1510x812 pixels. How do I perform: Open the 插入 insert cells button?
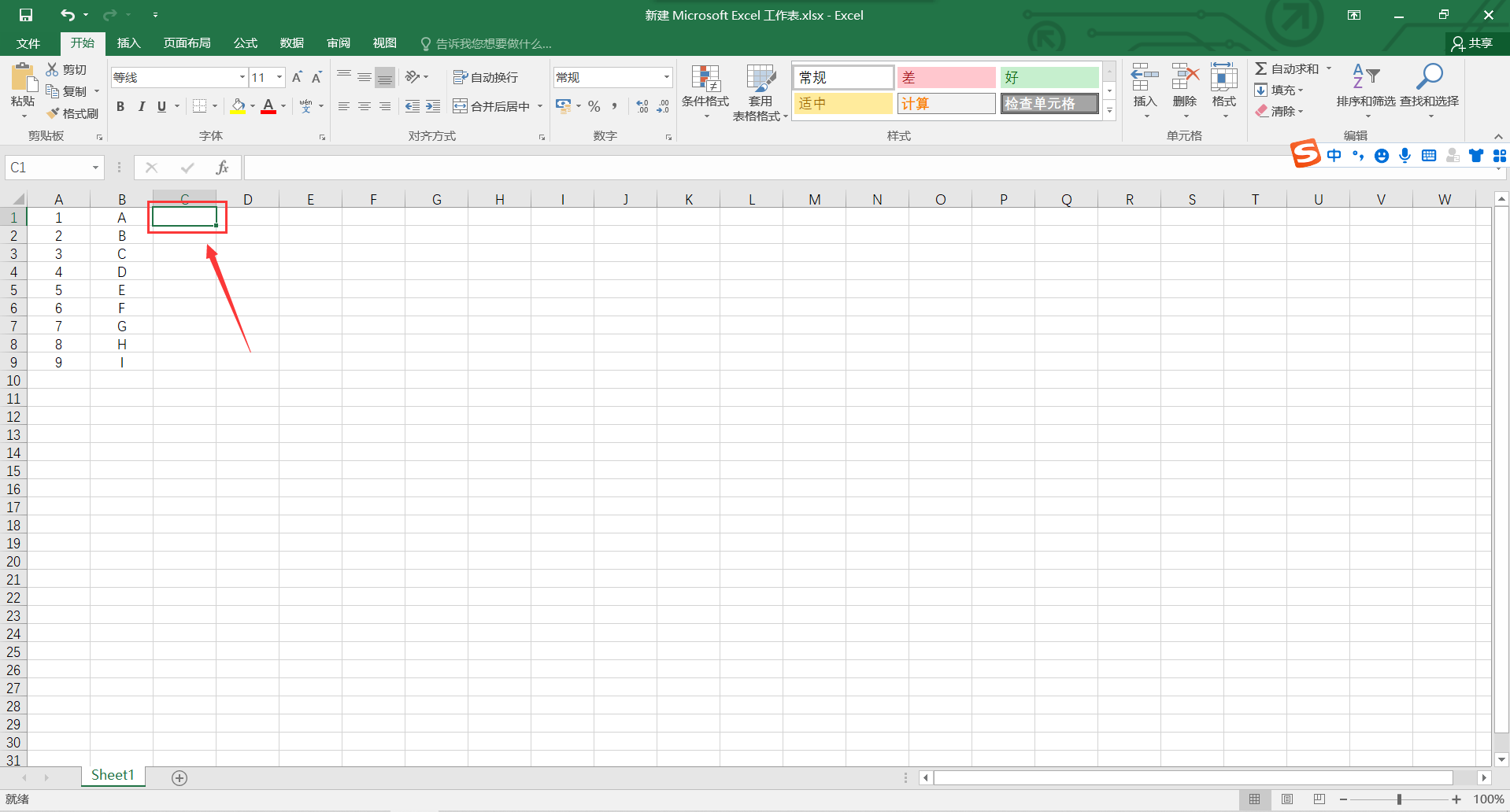click(x=1145, y=90)
